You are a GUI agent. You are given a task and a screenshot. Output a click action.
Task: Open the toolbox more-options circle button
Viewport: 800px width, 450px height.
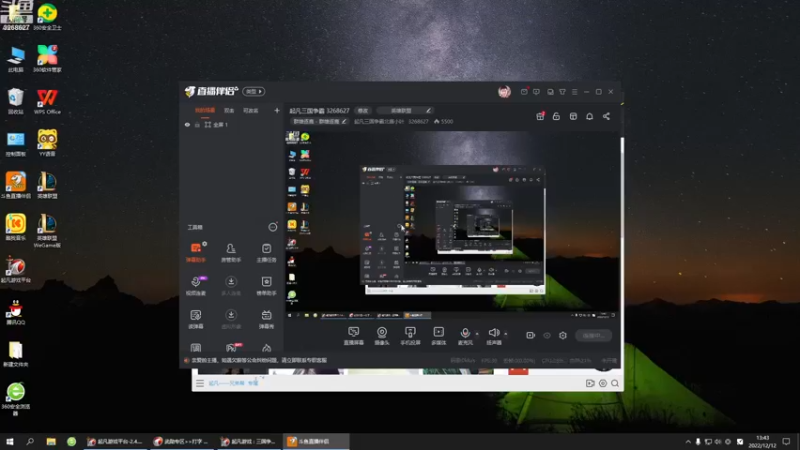(x=273, y=227)
